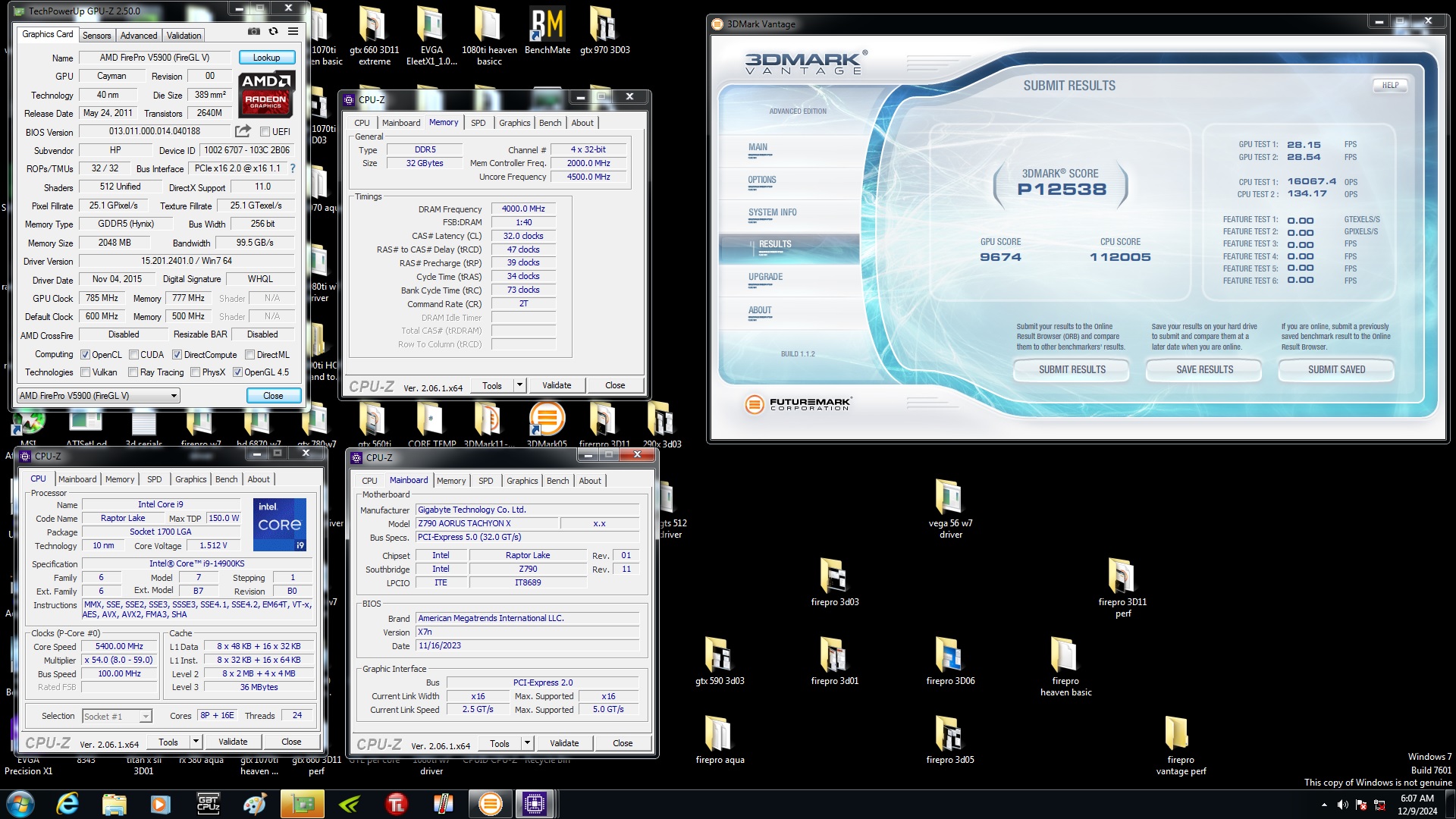Click the SUBMIT SAVED button
Screen dimensions: 1456x819
[x=1336, y=369]
